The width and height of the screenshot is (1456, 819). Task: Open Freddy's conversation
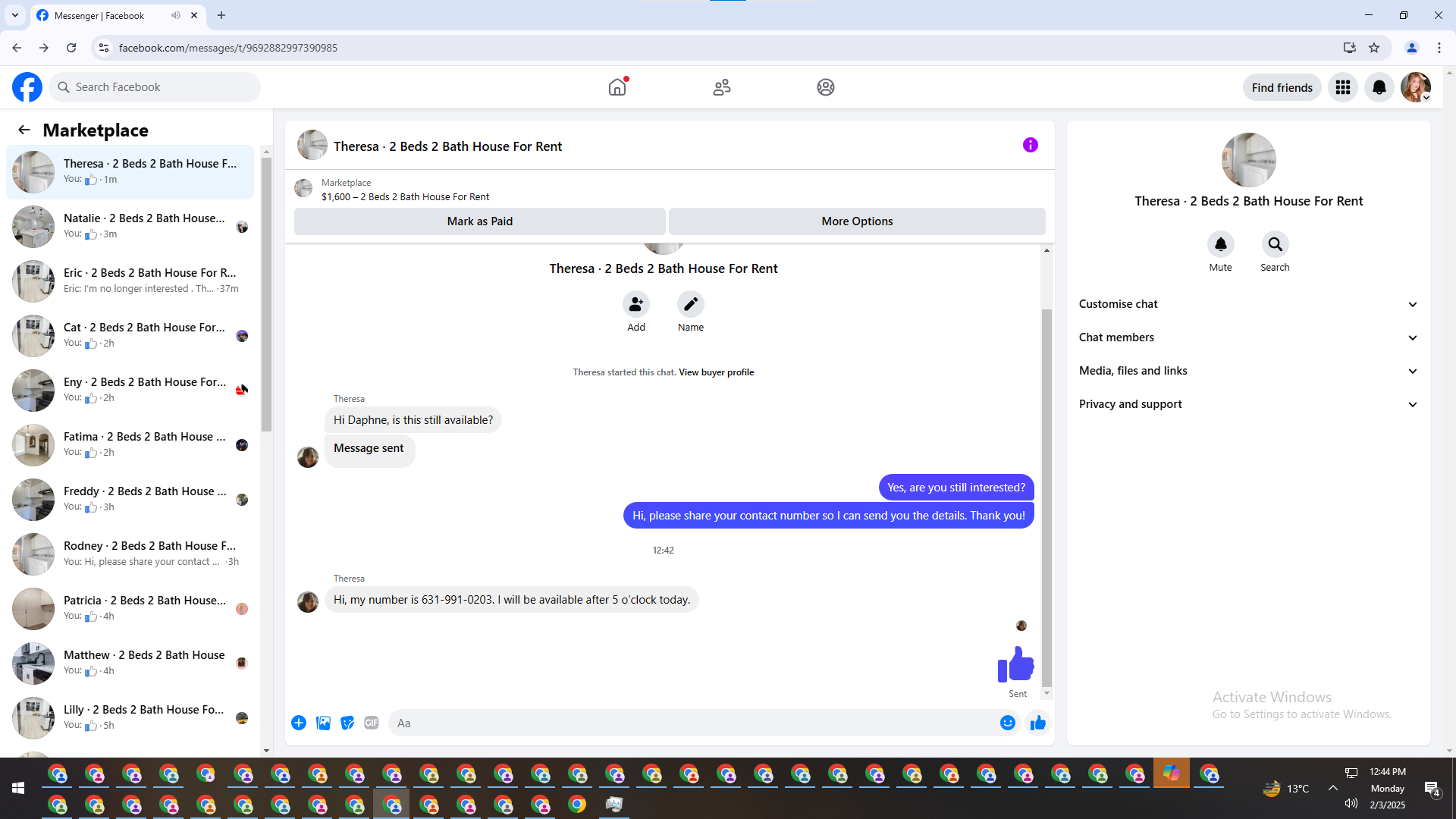coord(130,499)
